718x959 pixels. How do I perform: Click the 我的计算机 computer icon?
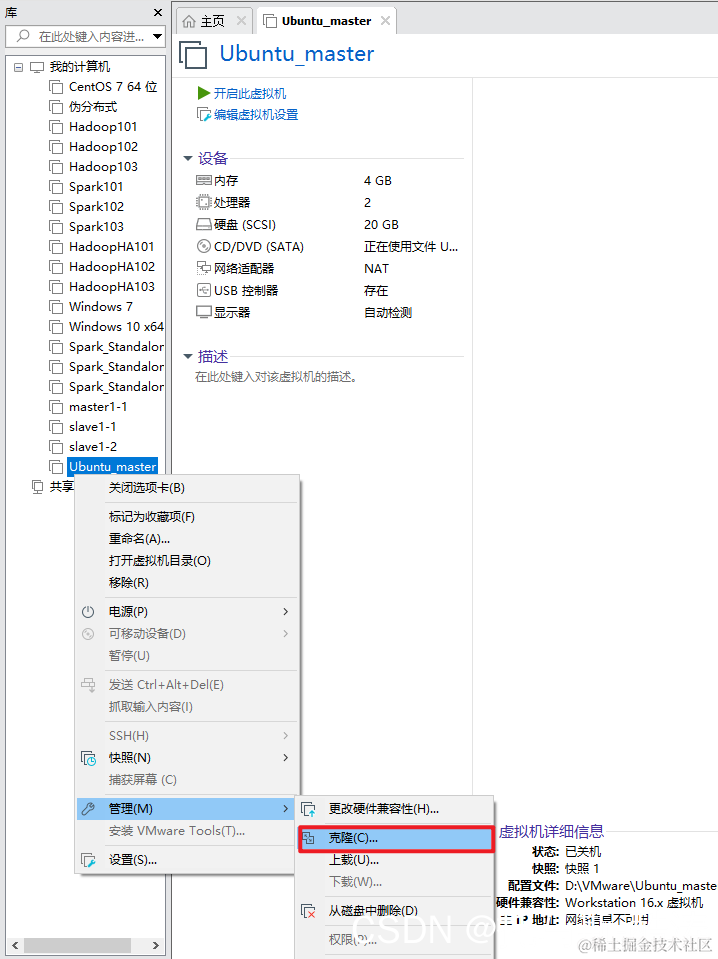click(37, 67)
